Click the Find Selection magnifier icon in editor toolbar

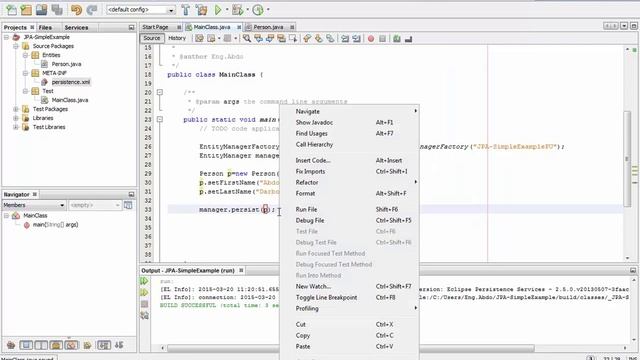coord(247,38)
